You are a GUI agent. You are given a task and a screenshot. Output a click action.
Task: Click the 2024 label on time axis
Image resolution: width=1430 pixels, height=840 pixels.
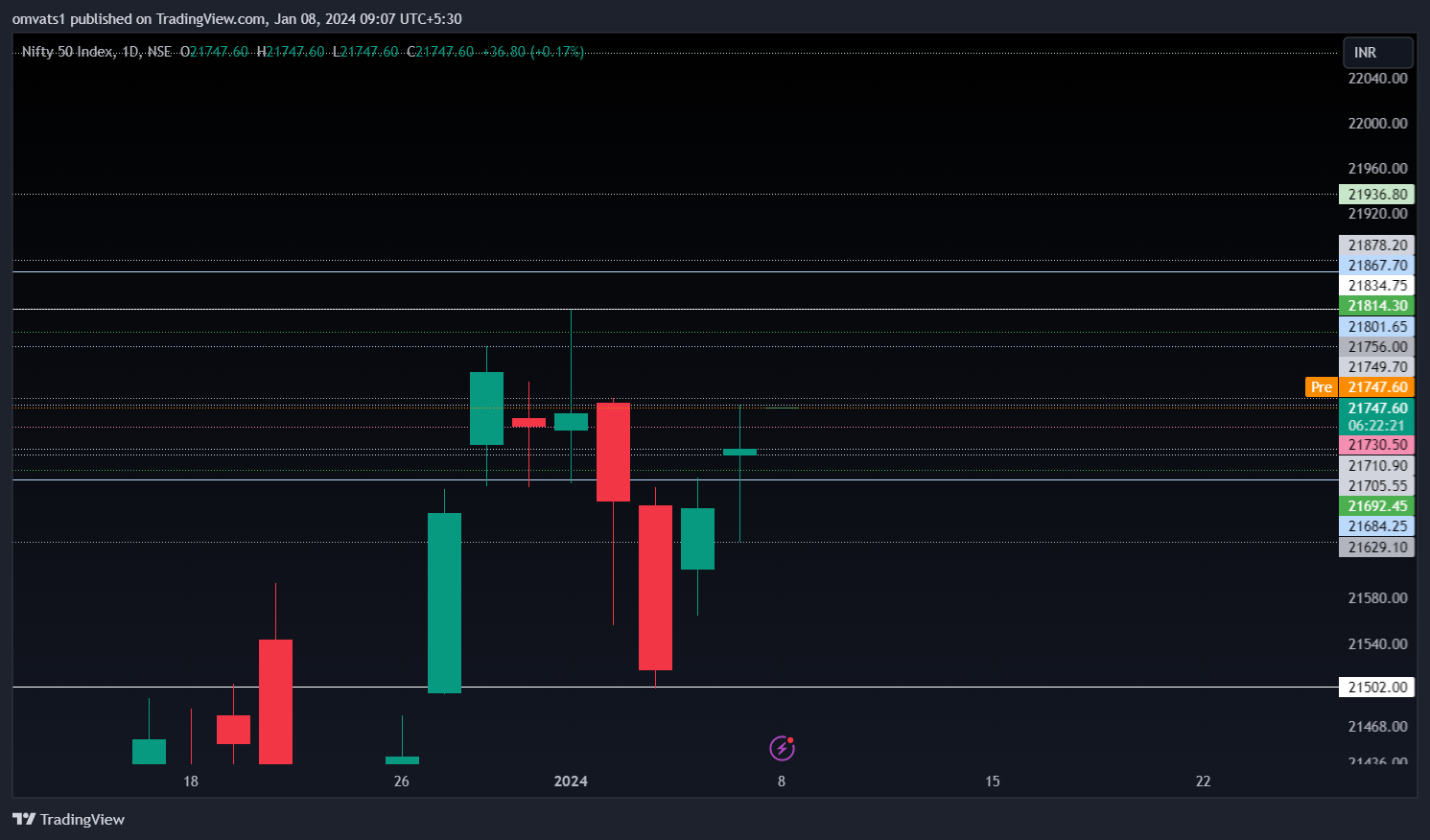tap(571, 782)
